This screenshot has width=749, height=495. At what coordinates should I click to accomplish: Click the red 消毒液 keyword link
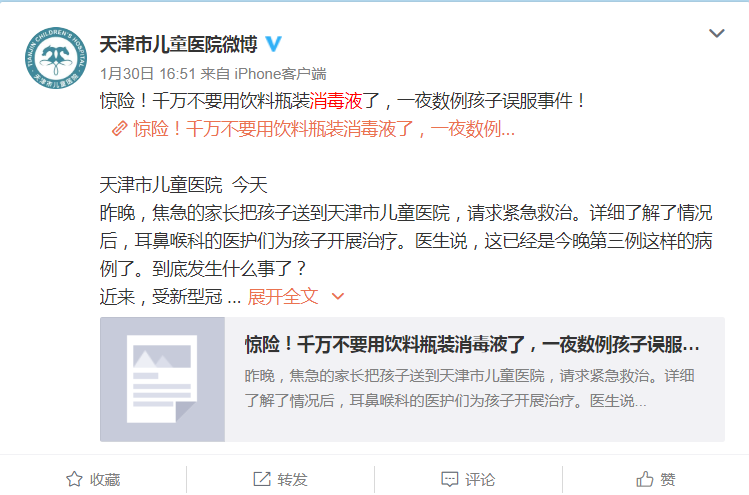(336, 101)
